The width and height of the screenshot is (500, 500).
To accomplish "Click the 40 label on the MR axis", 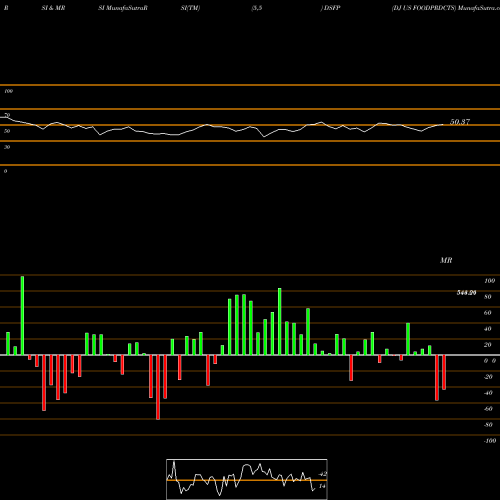I will coord(488,329).
